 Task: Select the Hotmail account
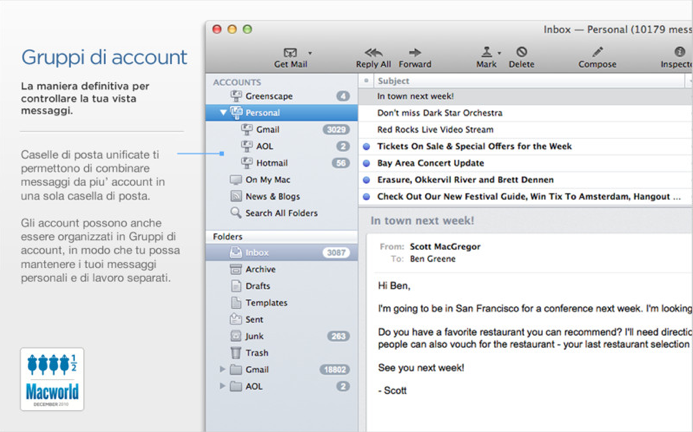click(282, 163)
